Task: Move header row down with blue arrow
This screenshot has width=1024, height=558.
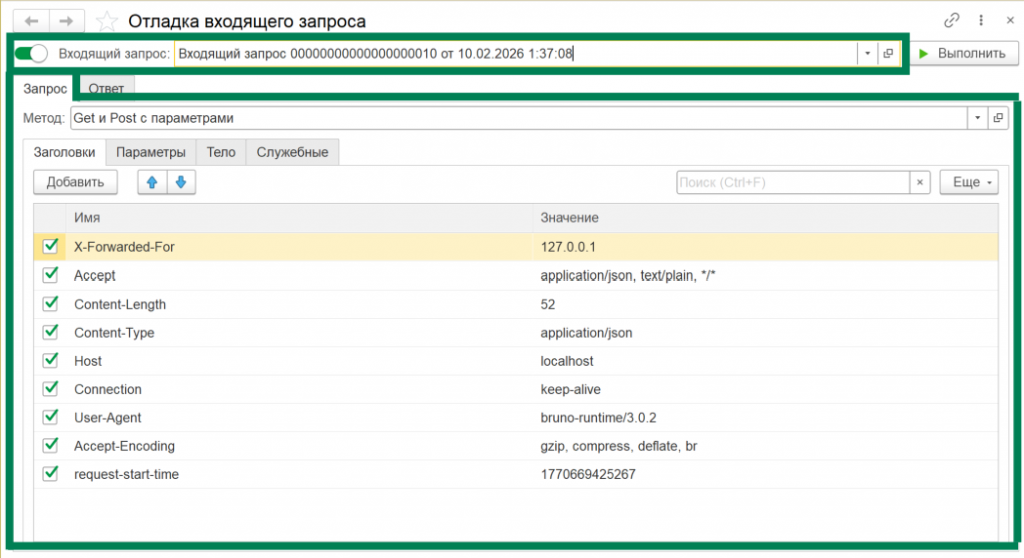Action: point(180,182)
